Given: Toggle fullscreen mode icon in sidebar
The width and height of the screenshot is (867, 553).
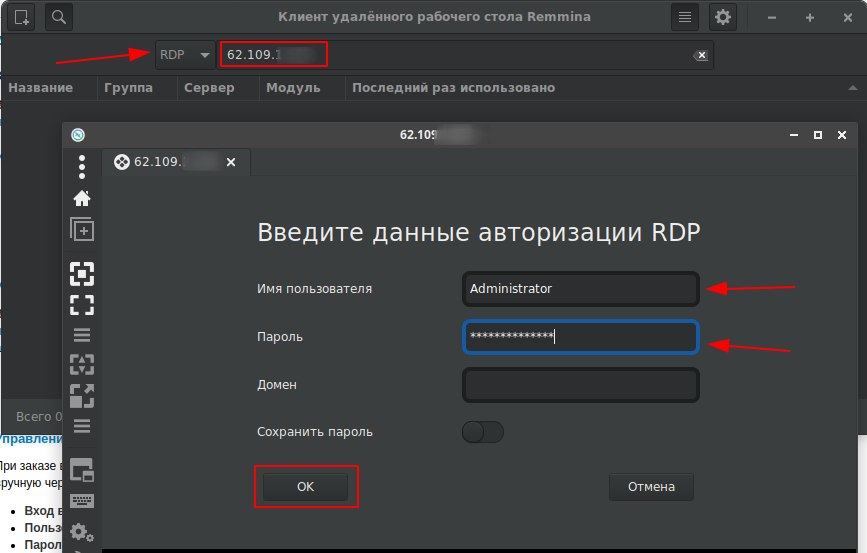Looking at the screenshot, I should 82,305.
